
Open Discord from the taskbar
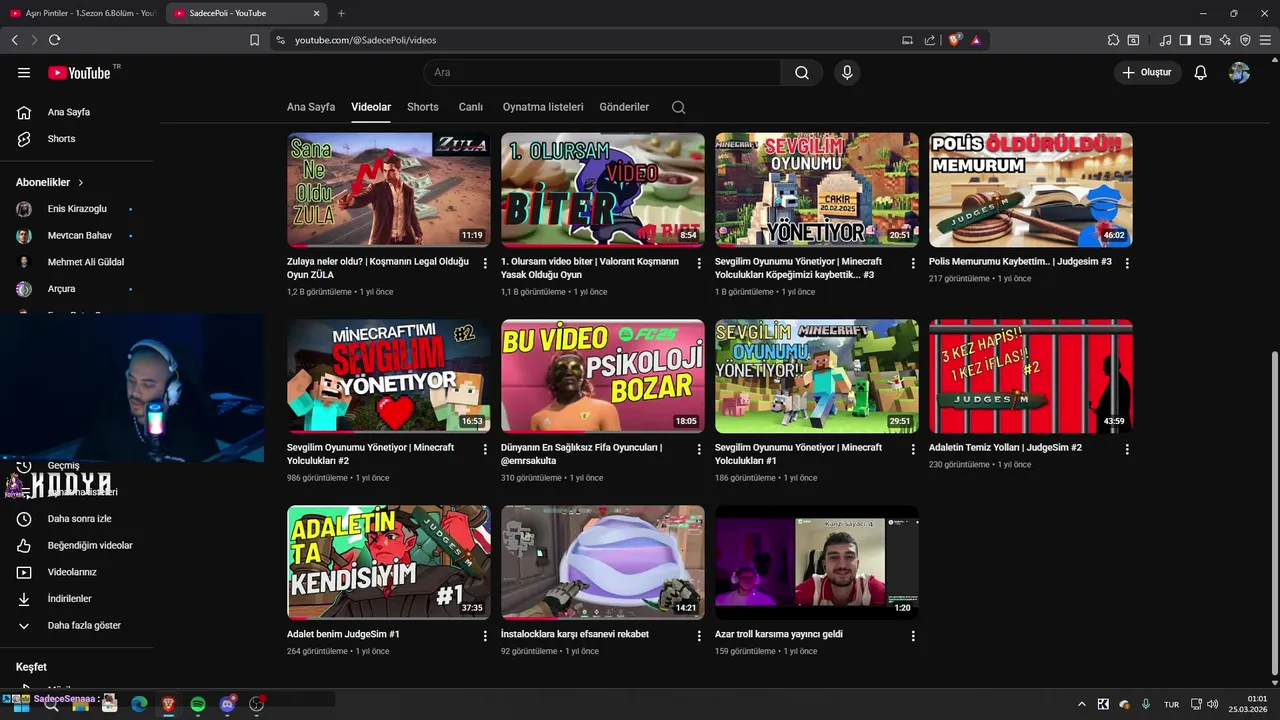[x=227, y=704]
